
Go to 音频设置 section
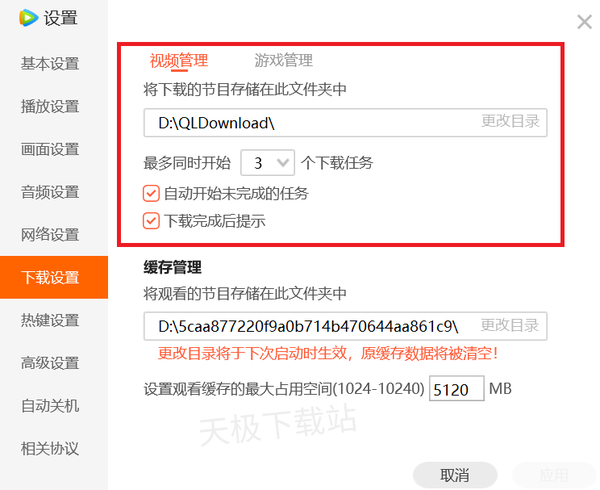50,193
